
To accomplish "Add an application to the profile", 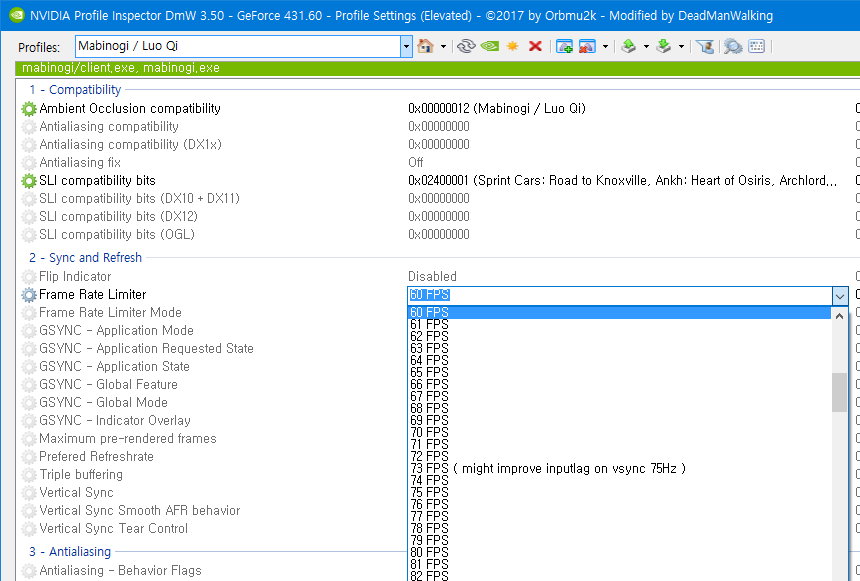I will point(564,46).
